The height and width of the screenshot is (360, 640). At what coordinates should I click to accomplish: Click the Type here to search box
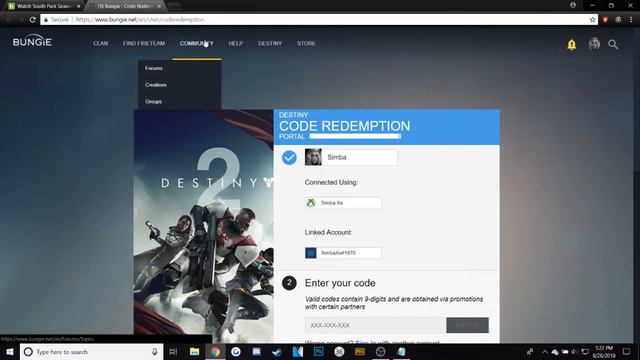click(91, 352)
